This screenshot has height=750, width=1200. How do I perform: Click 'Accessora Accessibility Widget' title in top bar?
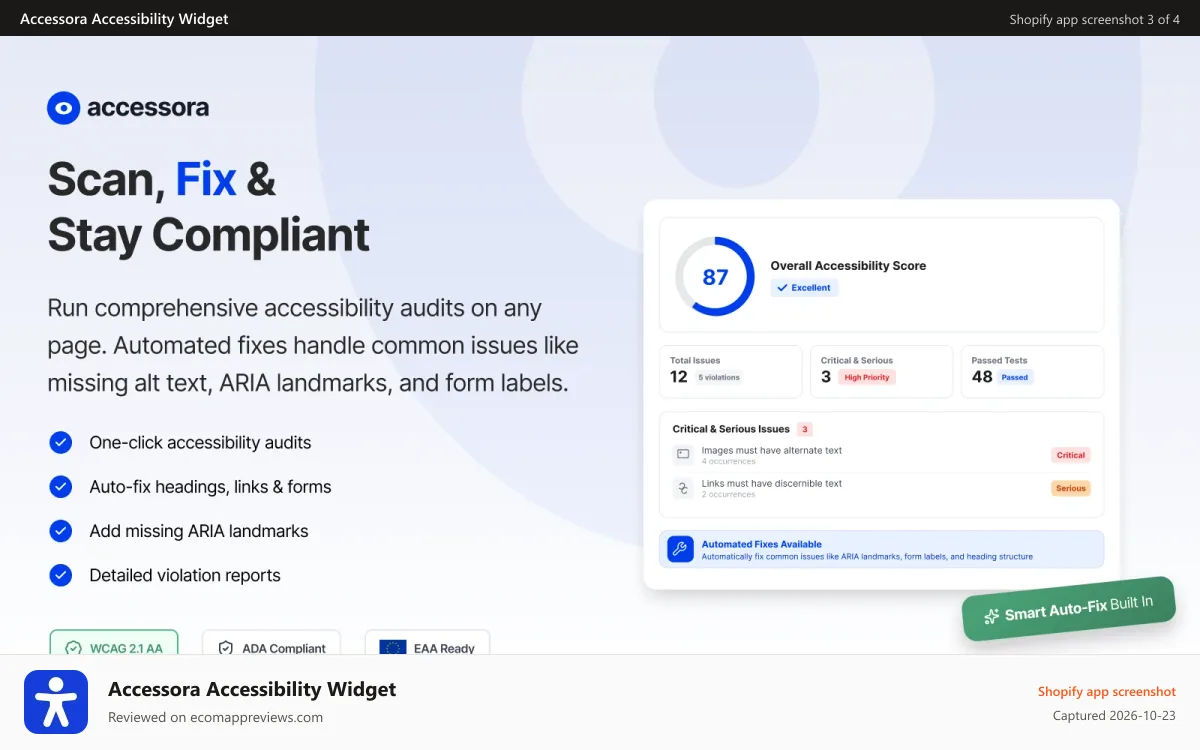point(124,19)
